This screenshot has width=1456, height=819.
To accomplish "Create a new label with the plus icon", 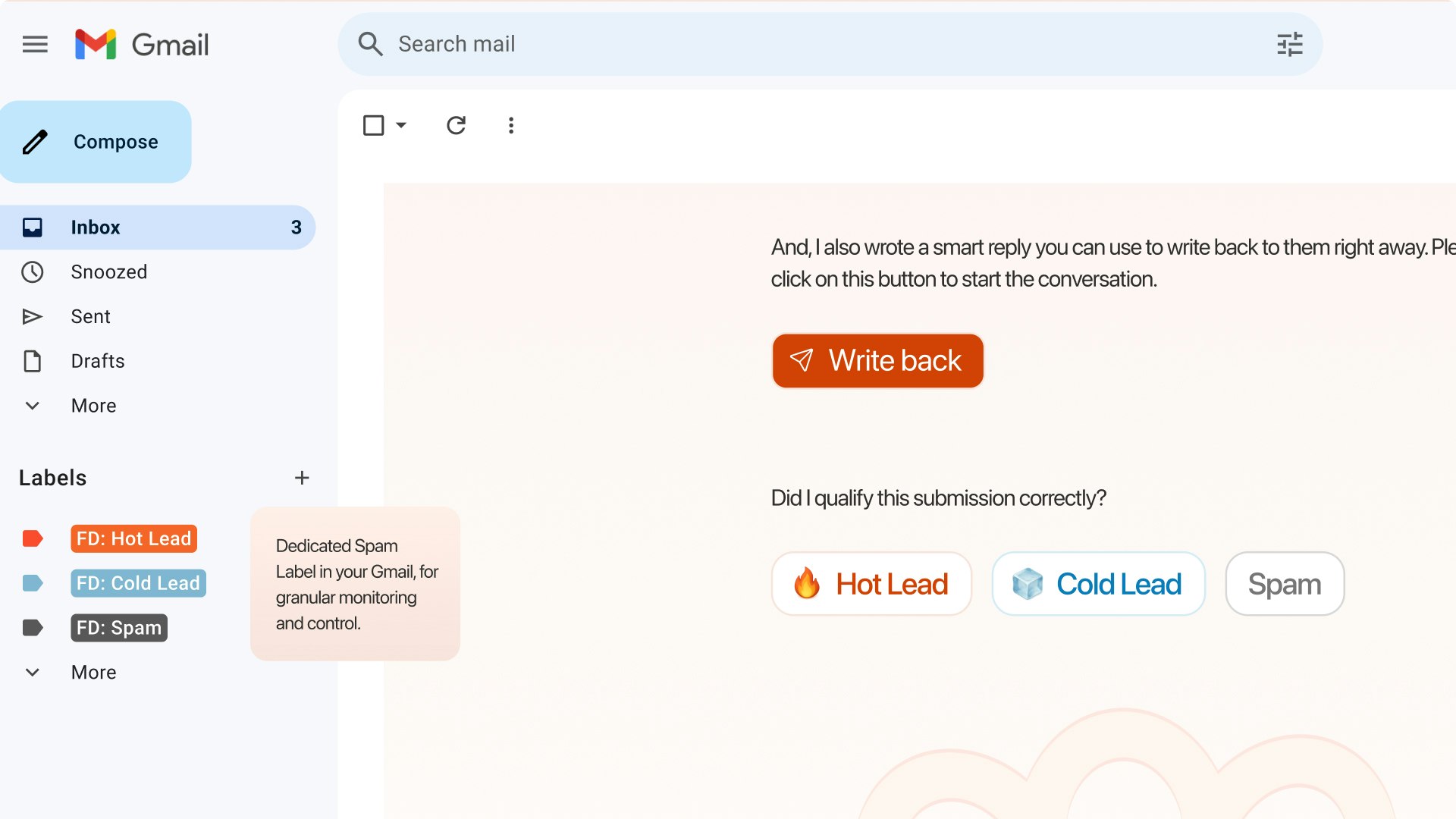I will pyautogui.click(x=302, y=478).
